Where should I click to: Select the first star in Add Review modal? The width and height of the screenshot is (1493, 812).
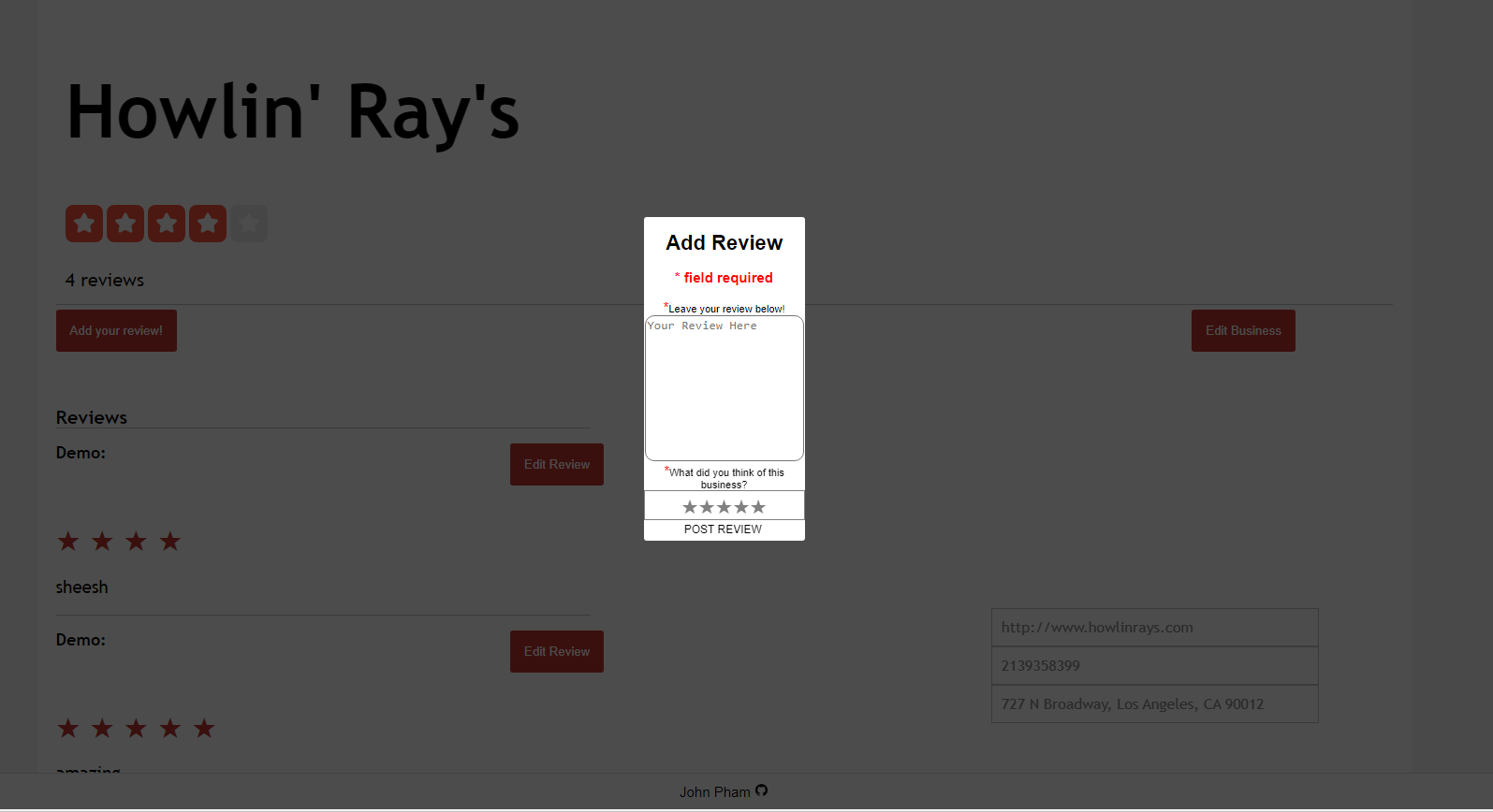[x=690, y=507]
